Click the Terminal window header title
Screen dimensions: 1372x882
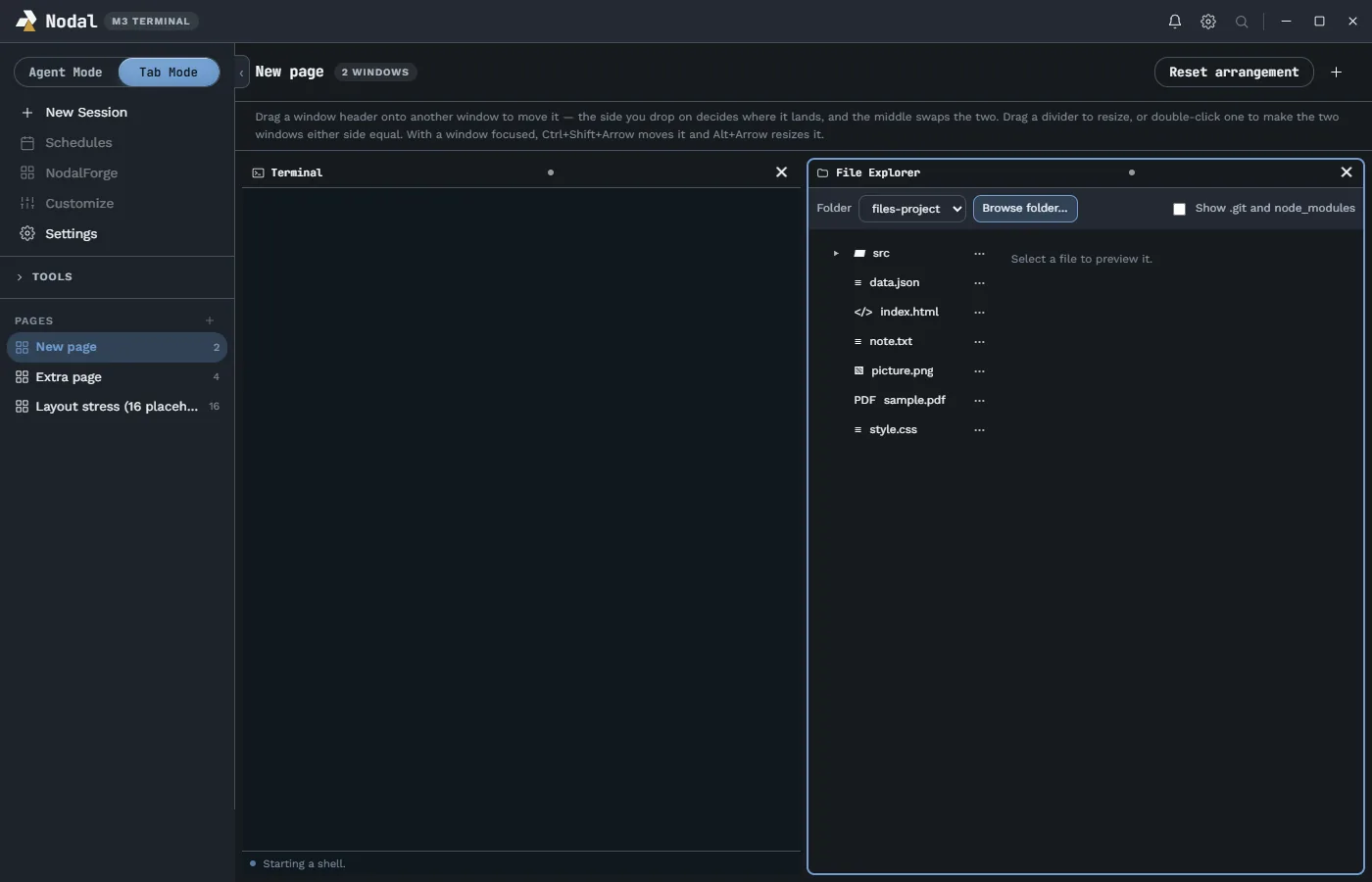296,172
